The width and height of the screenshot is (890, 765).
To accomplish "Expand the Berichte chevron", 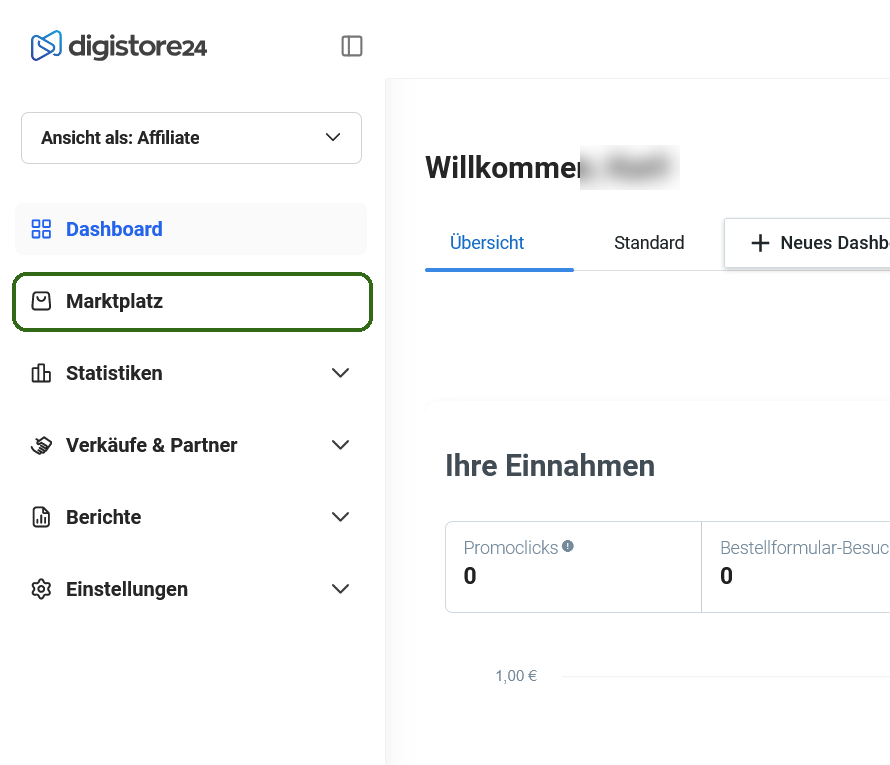I will pyautogui.click(x=341, y=517).
